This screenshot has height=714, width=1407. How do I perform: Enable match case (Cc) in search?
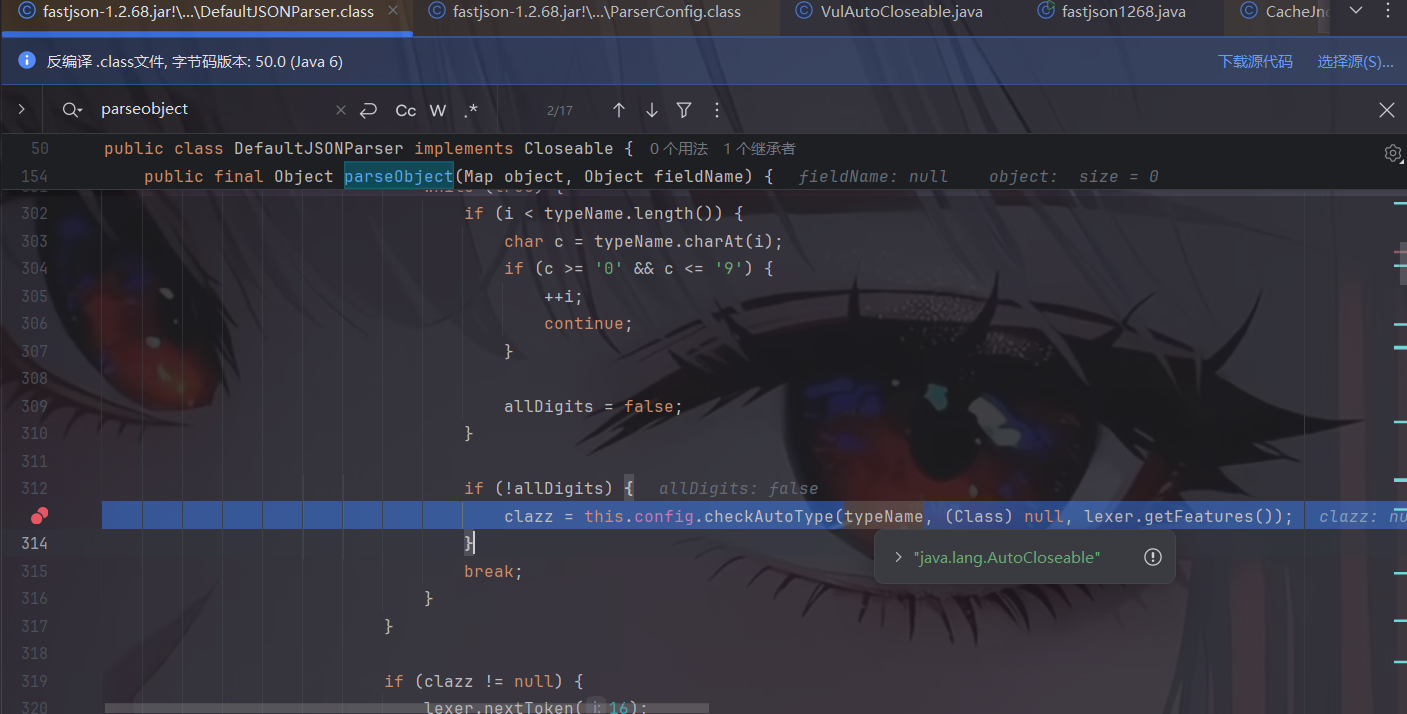coord(405,110)
